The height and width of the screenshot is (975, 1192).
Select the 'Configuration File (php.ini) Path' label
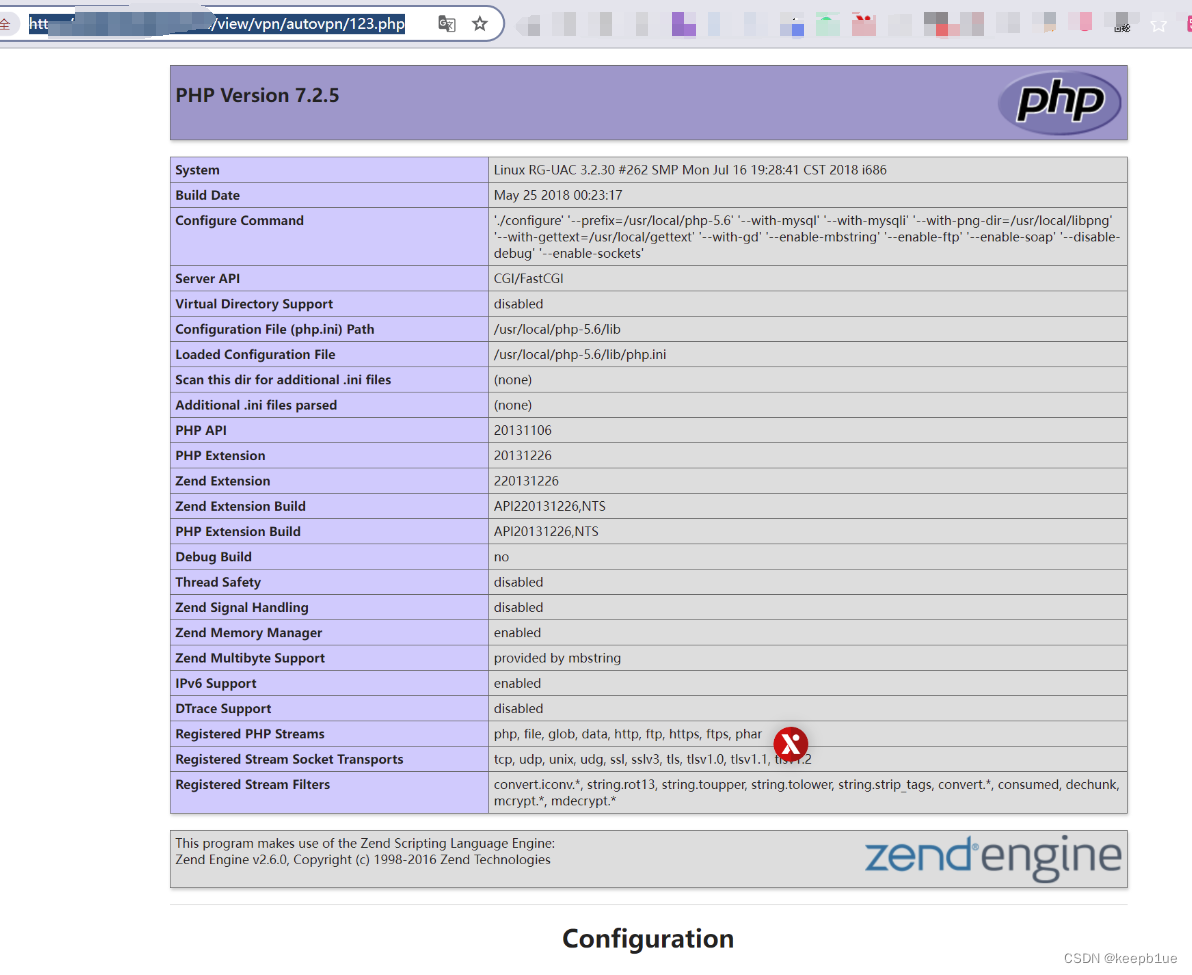[274, 329]
